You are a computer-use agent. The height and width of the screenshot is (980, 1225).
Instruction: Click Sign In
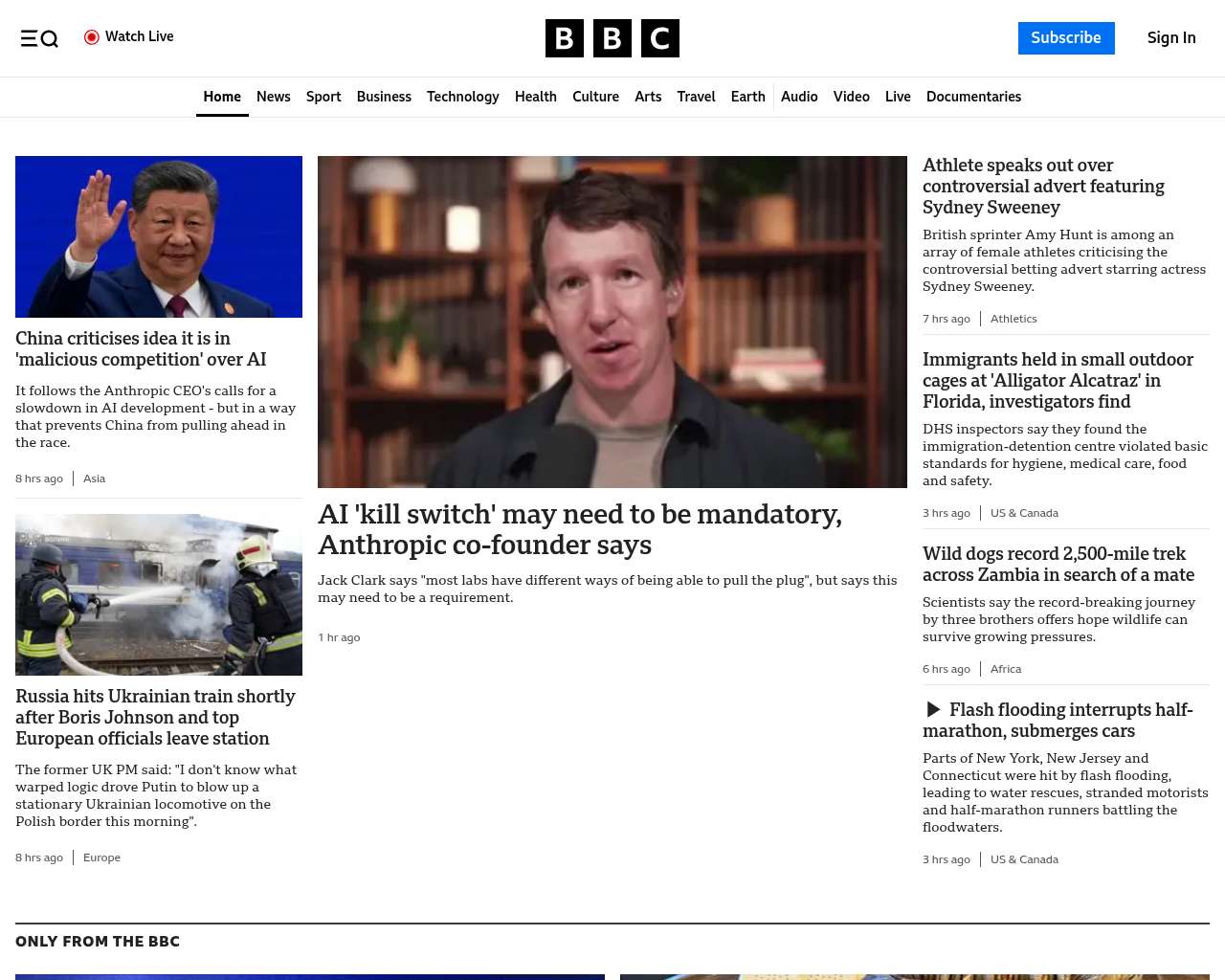click(x=1171, y=38)
